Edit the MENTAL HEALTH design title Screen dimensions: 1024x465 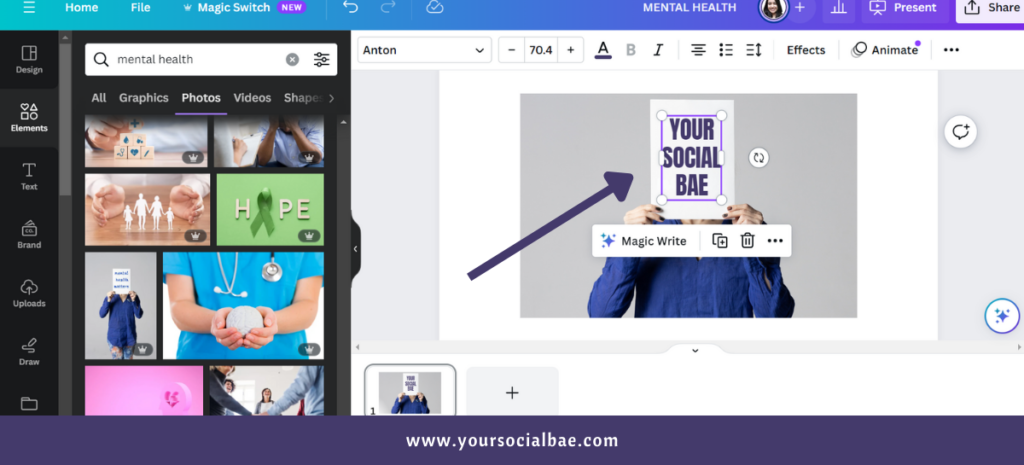pyautogui.click(x=689, y=7)
